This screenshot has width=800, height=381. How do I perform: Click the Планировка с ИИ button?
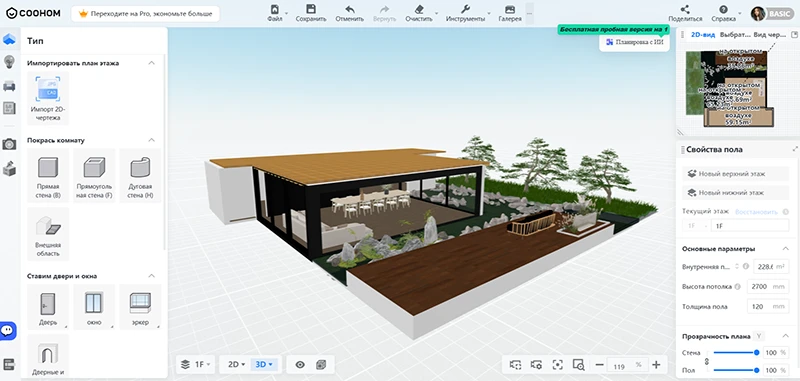click(x=635, y=42)
